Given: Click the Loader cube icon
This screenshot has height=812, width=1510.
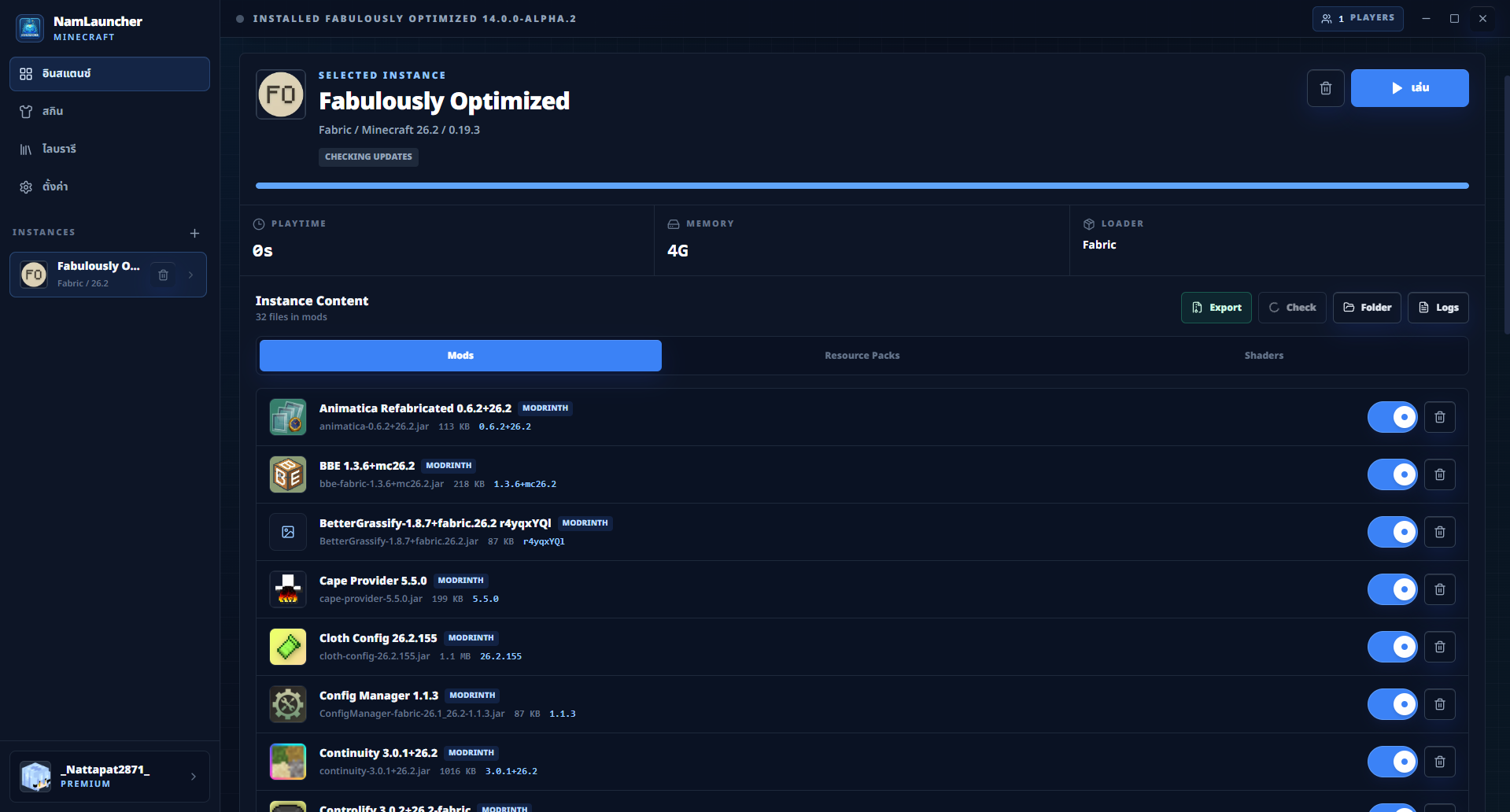Looking at the screenshot, I should tap(1089, 224).
